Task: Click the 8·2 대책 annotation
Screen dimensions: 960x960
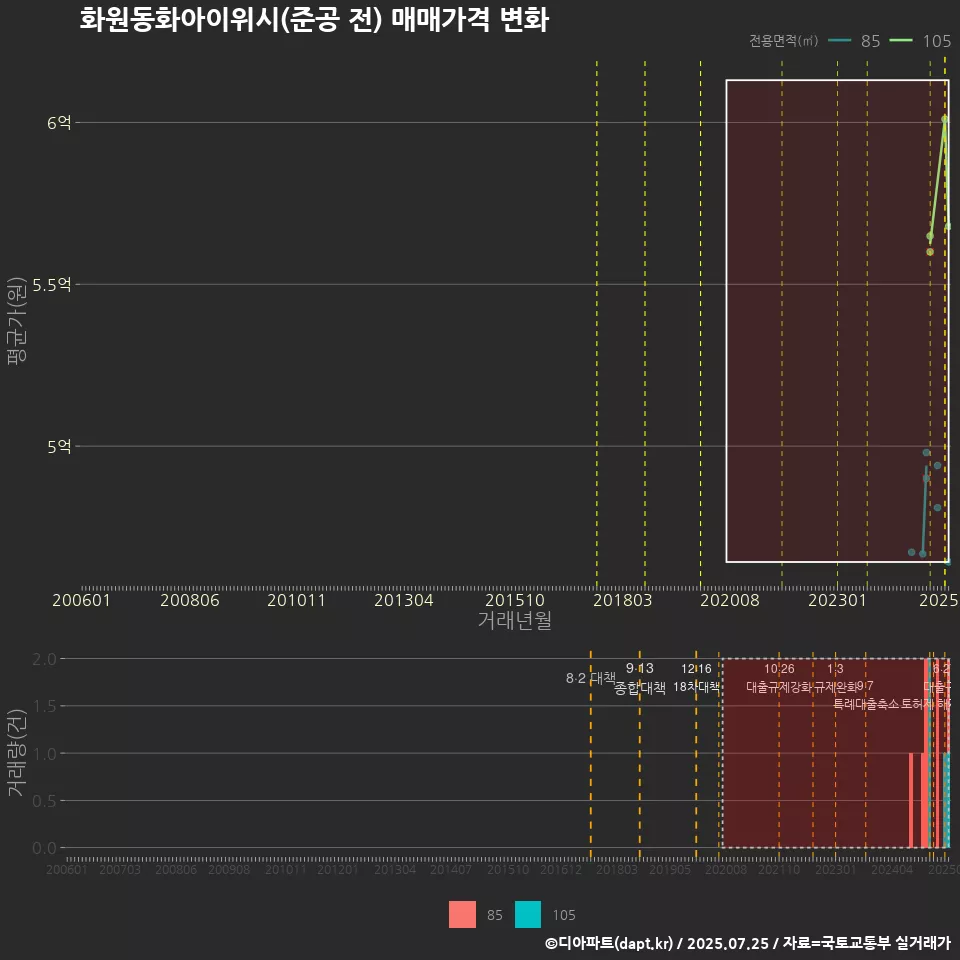Action: click(590, 678)
